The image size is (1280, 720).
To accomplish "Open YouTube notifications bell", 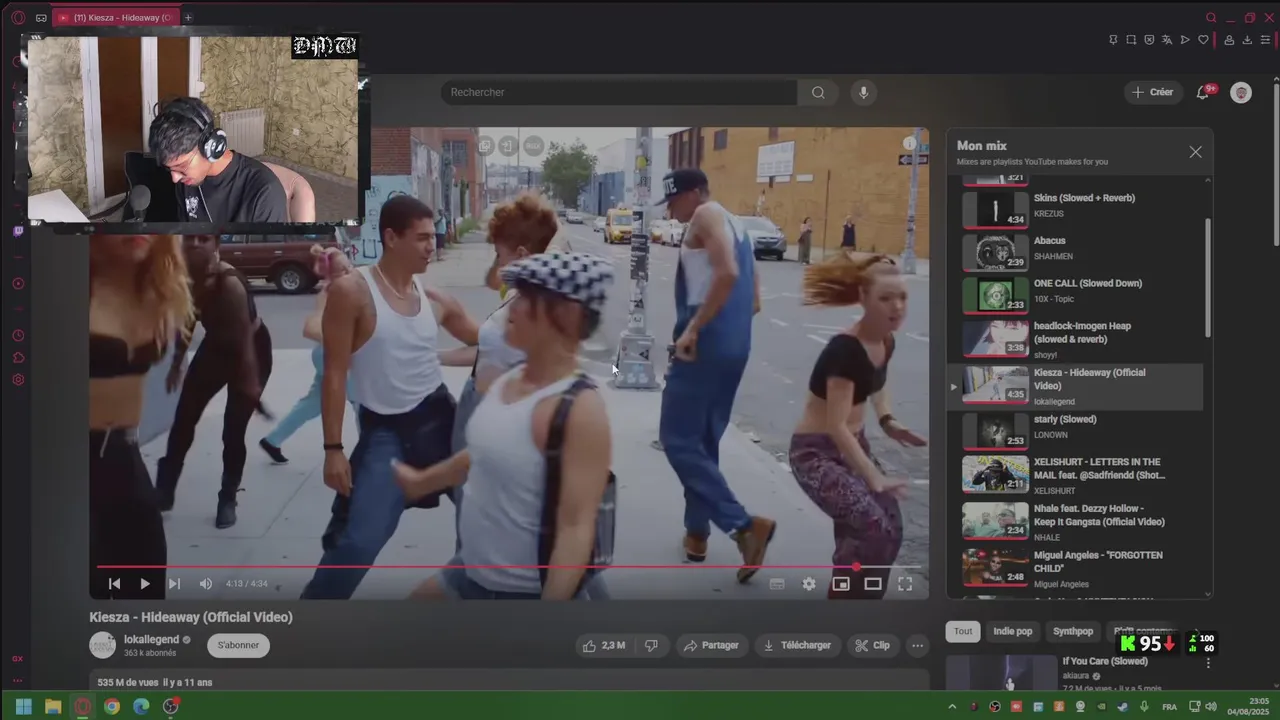I will pyautogui.click(x=1203, y=92).
